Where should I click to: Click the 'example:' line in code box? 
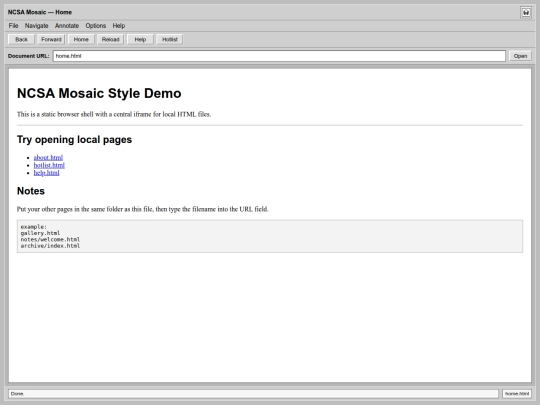point(34,227)
